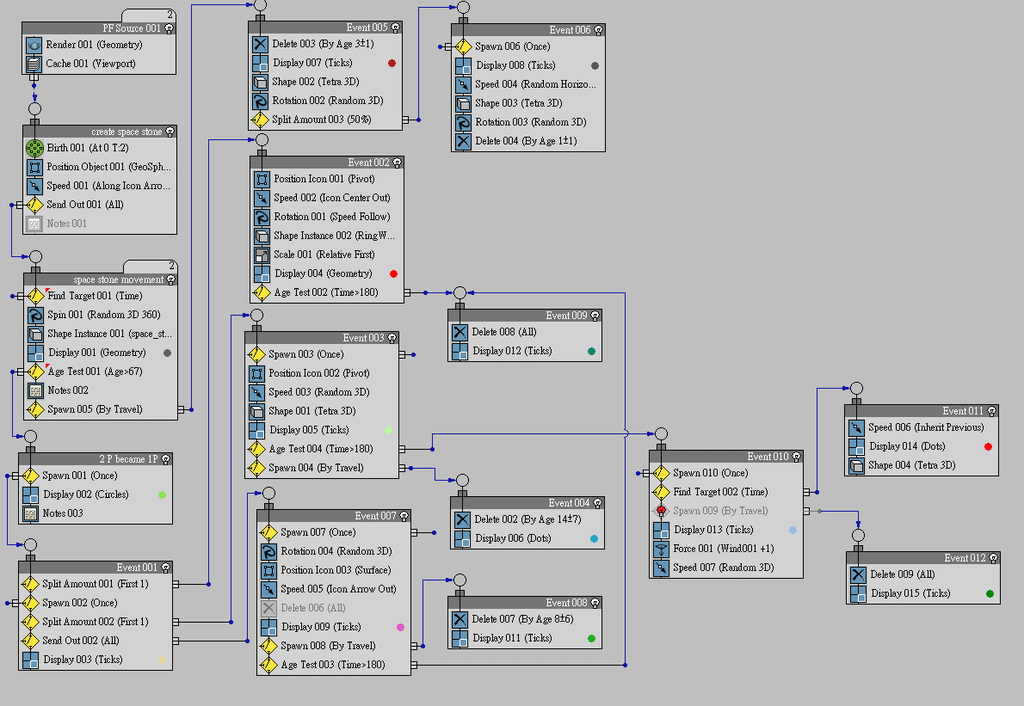Select the Display 002 (Circles) operator

click(95, 495)
